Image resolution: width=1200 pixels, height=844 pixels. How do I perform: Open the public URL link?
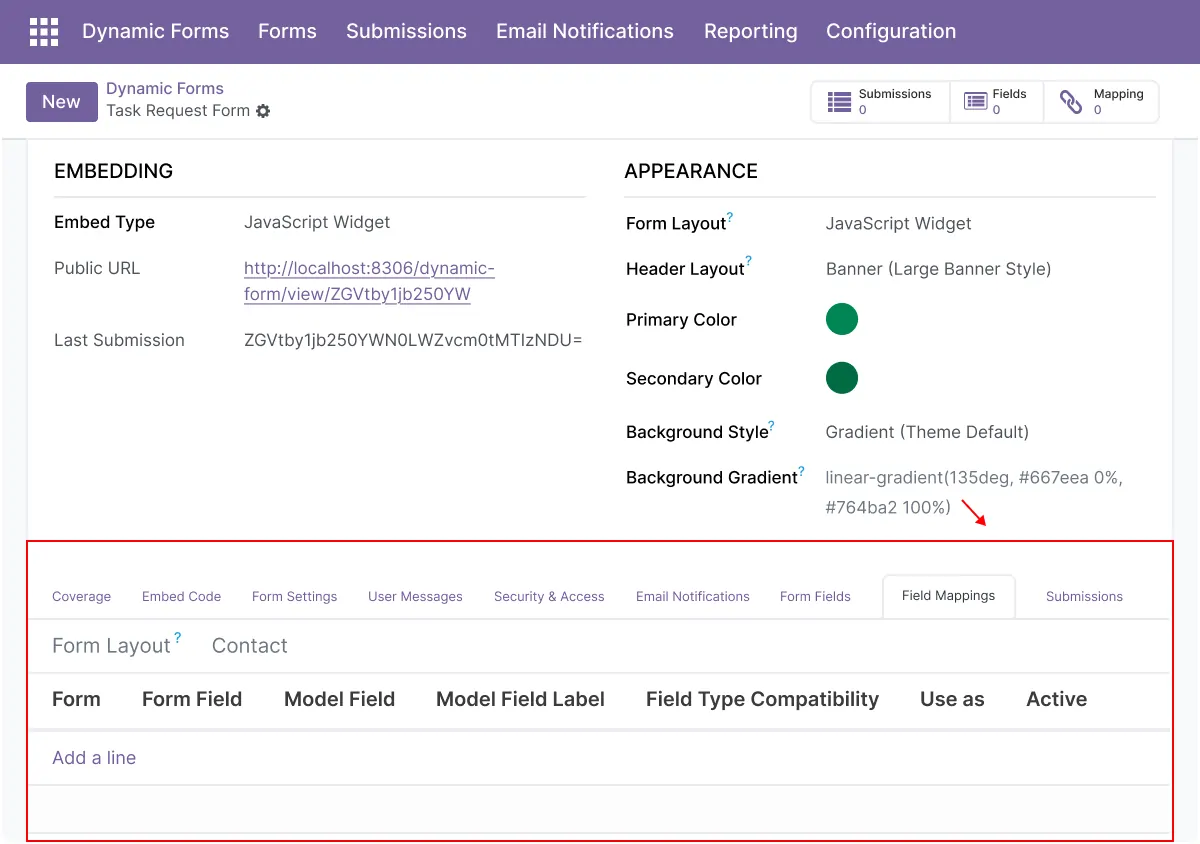pos(369,281)
